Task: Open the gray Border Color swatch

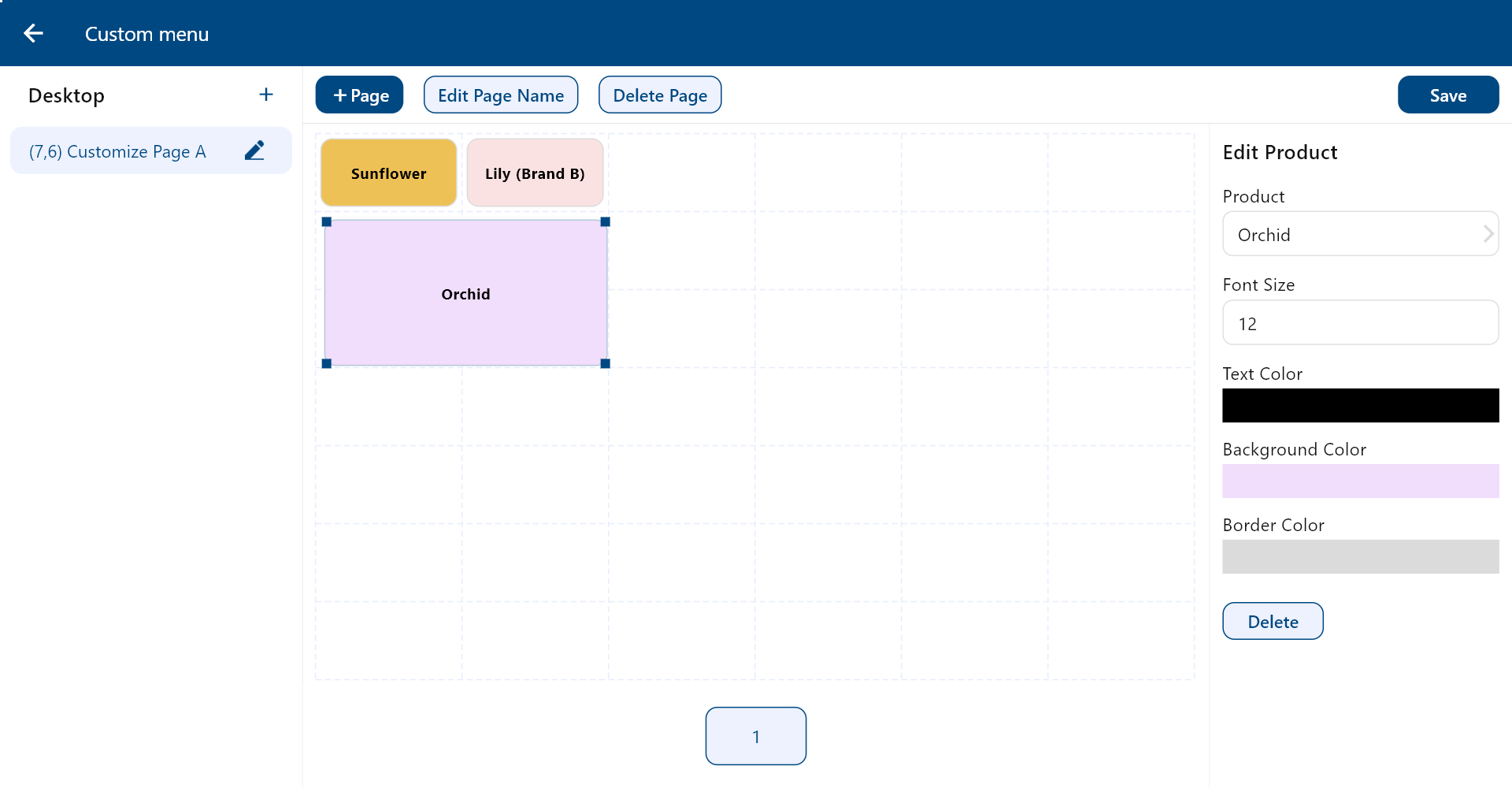Action: [1360, 556]
